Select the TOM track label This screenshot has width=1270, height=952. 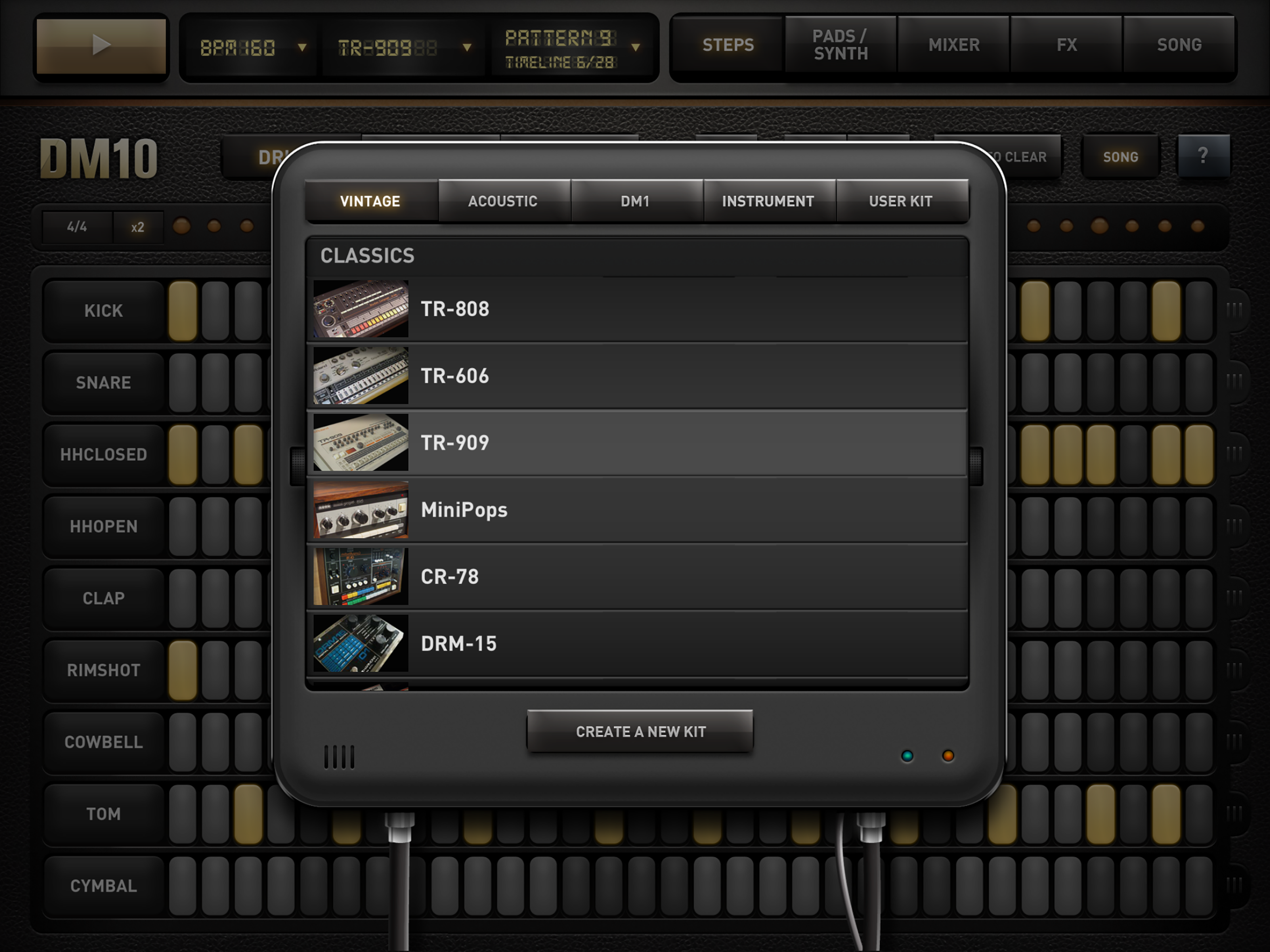coord(104,814)
